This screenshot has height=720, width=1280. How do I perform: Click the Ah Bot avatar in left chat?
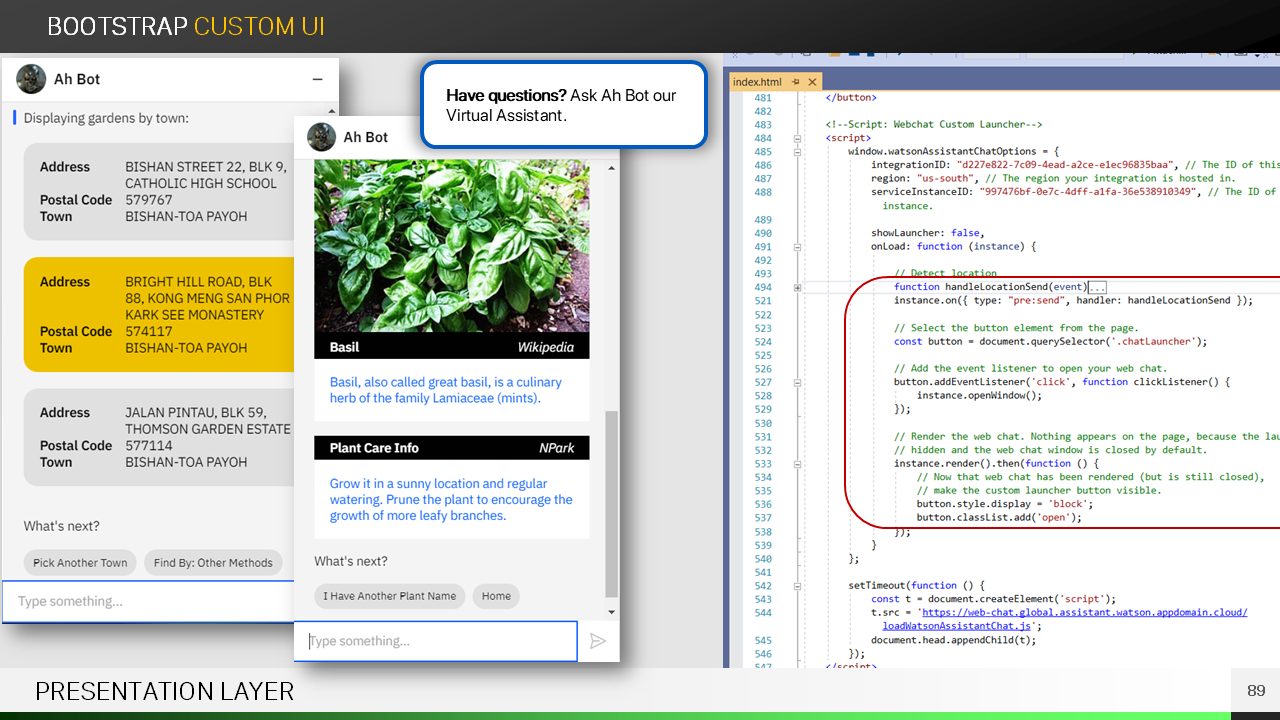[x=31, y=79]
